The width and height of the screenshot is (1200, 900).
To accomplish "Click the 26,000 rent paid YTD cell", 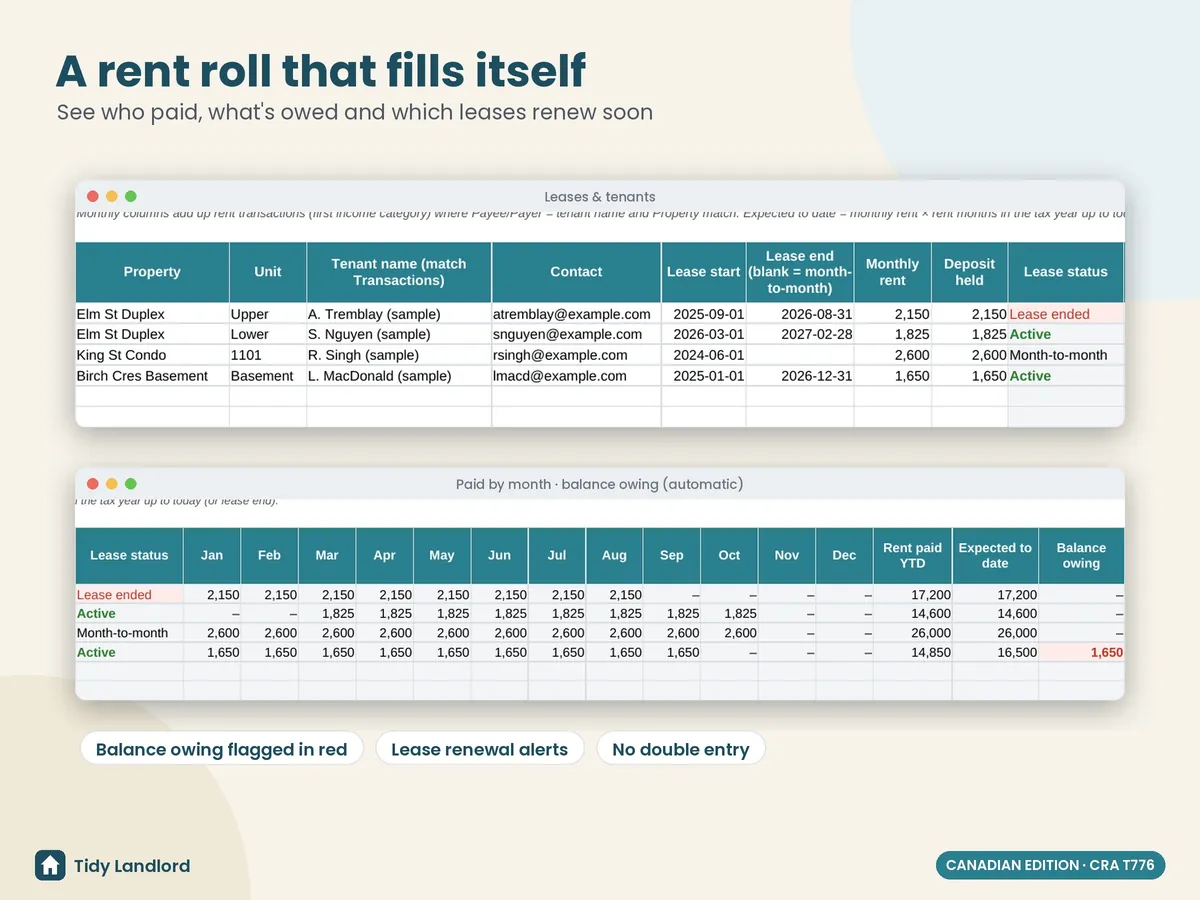I will (913, 633).
